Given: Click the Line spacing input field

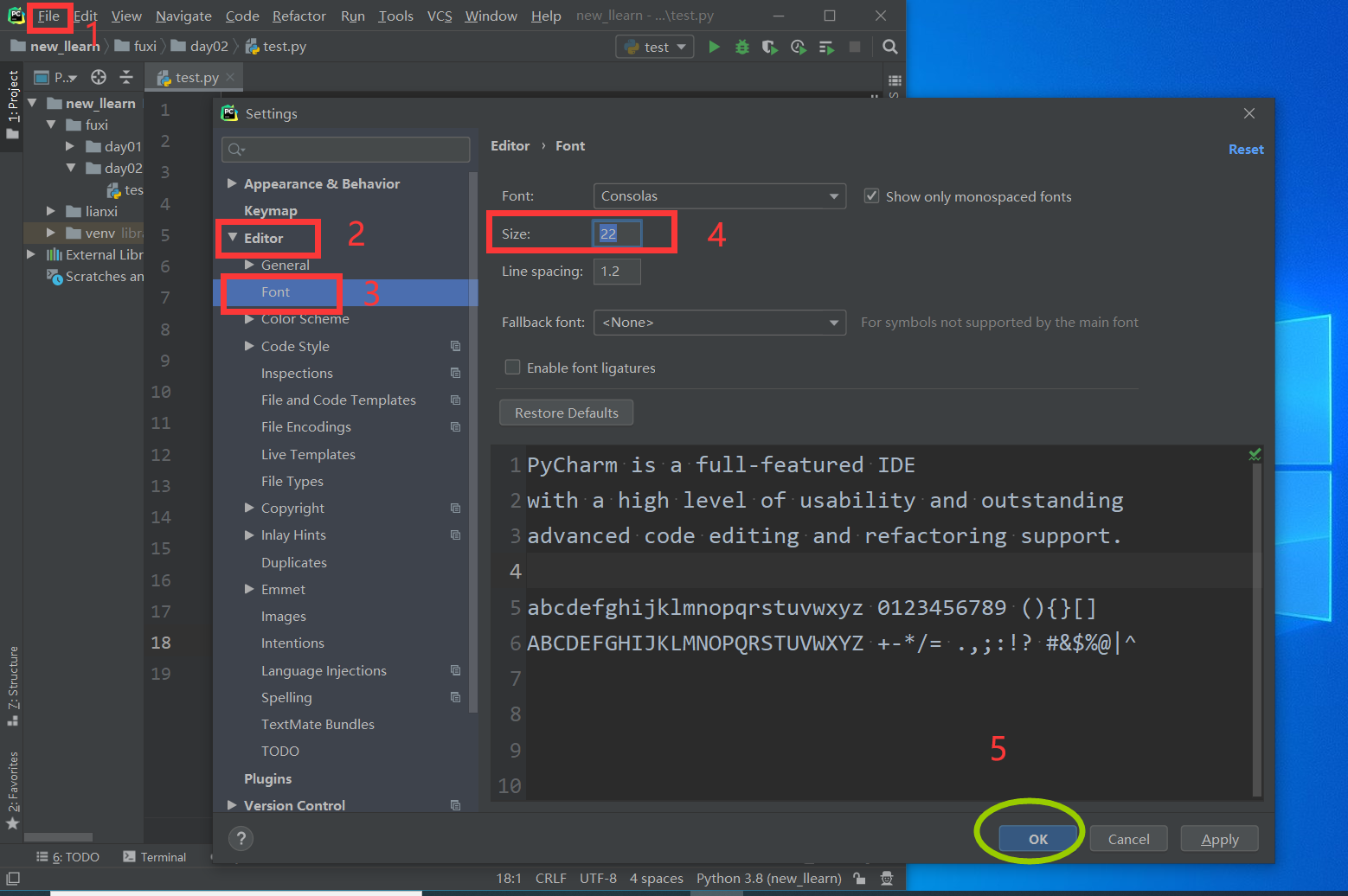Looking at the screenshot, I should click(617, 272).
